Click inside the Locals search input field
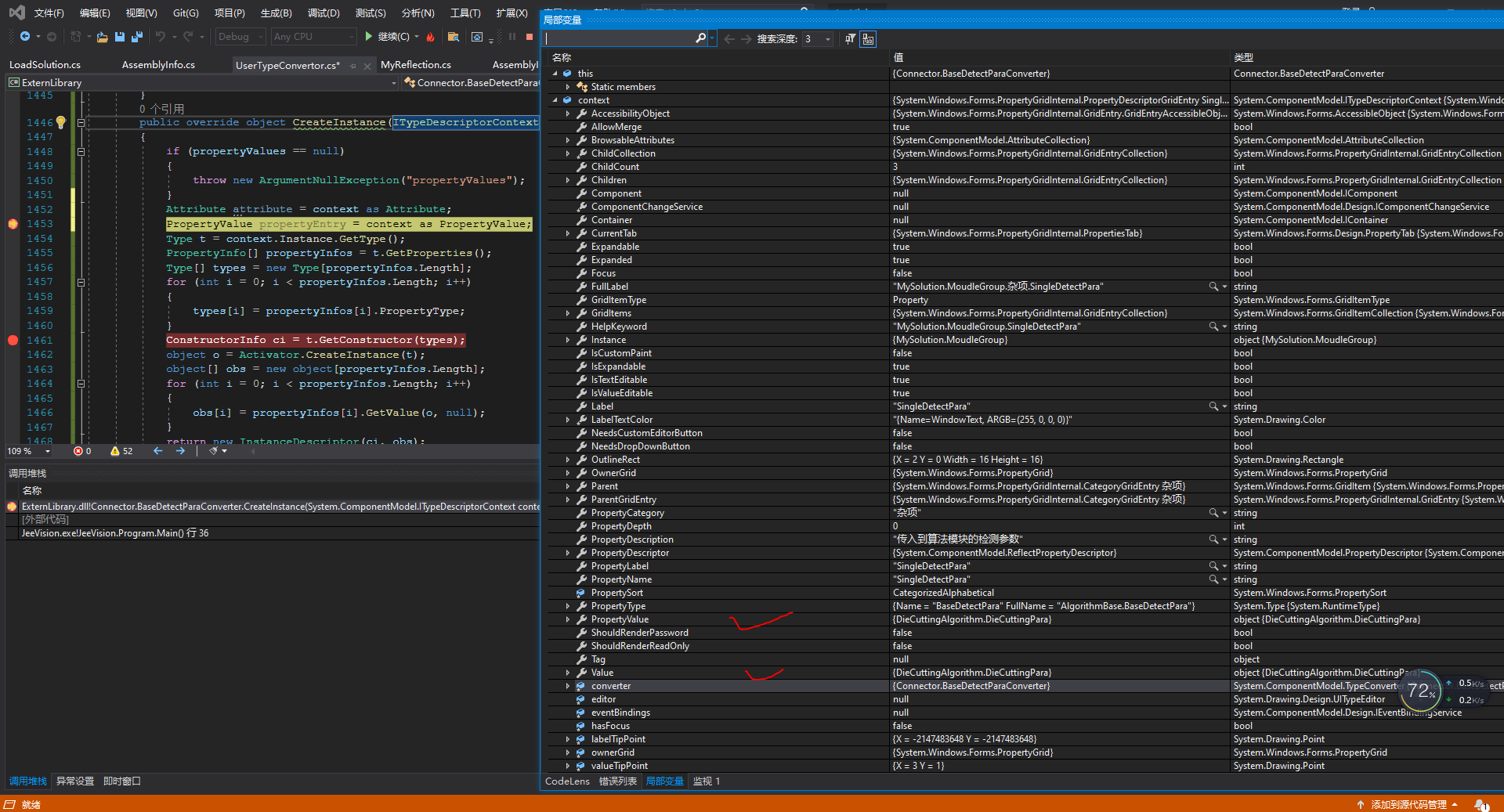The height and width of the screenshot is (812, 1504). point(619,38)
